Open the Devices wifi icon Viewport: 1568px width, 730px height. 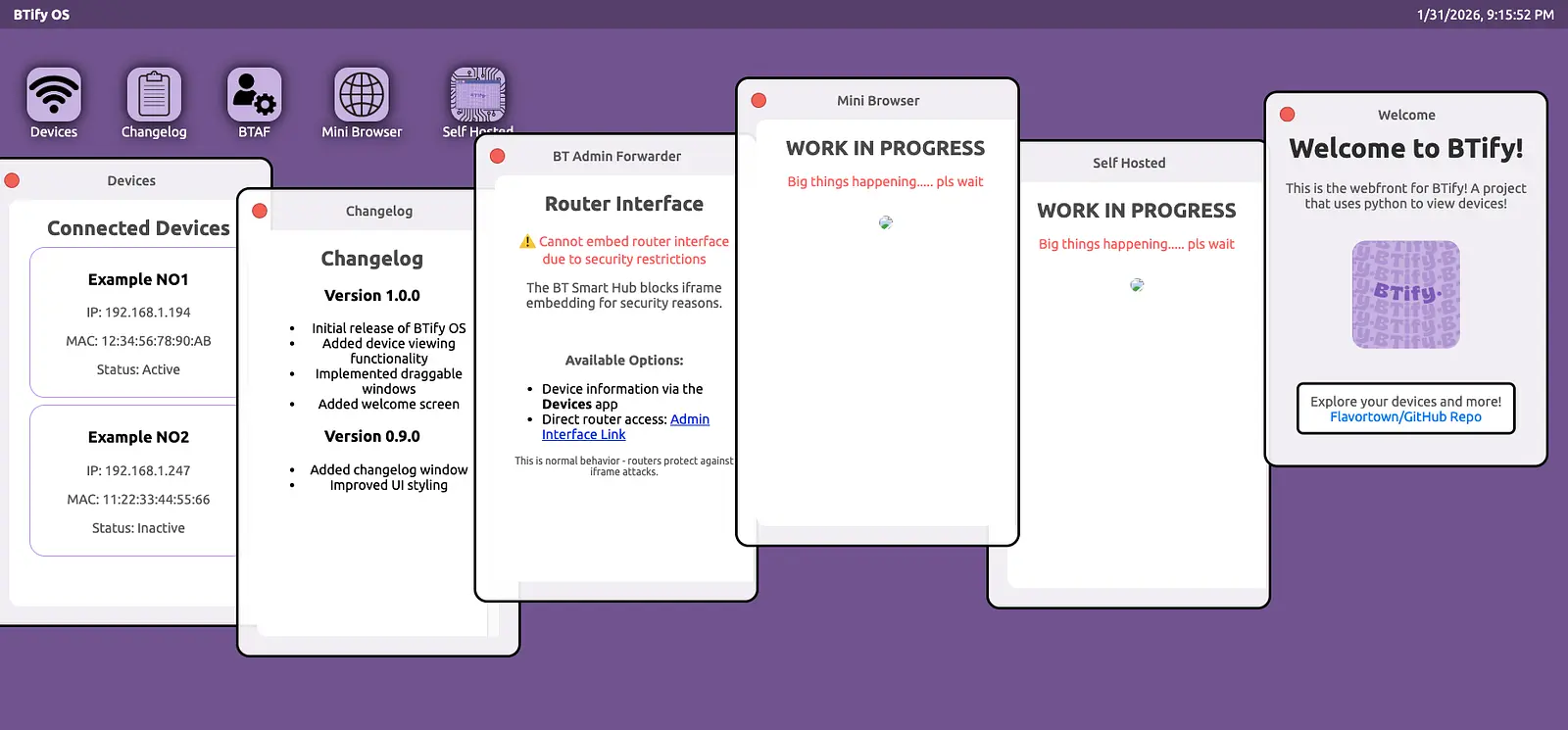tap(54, 95)
